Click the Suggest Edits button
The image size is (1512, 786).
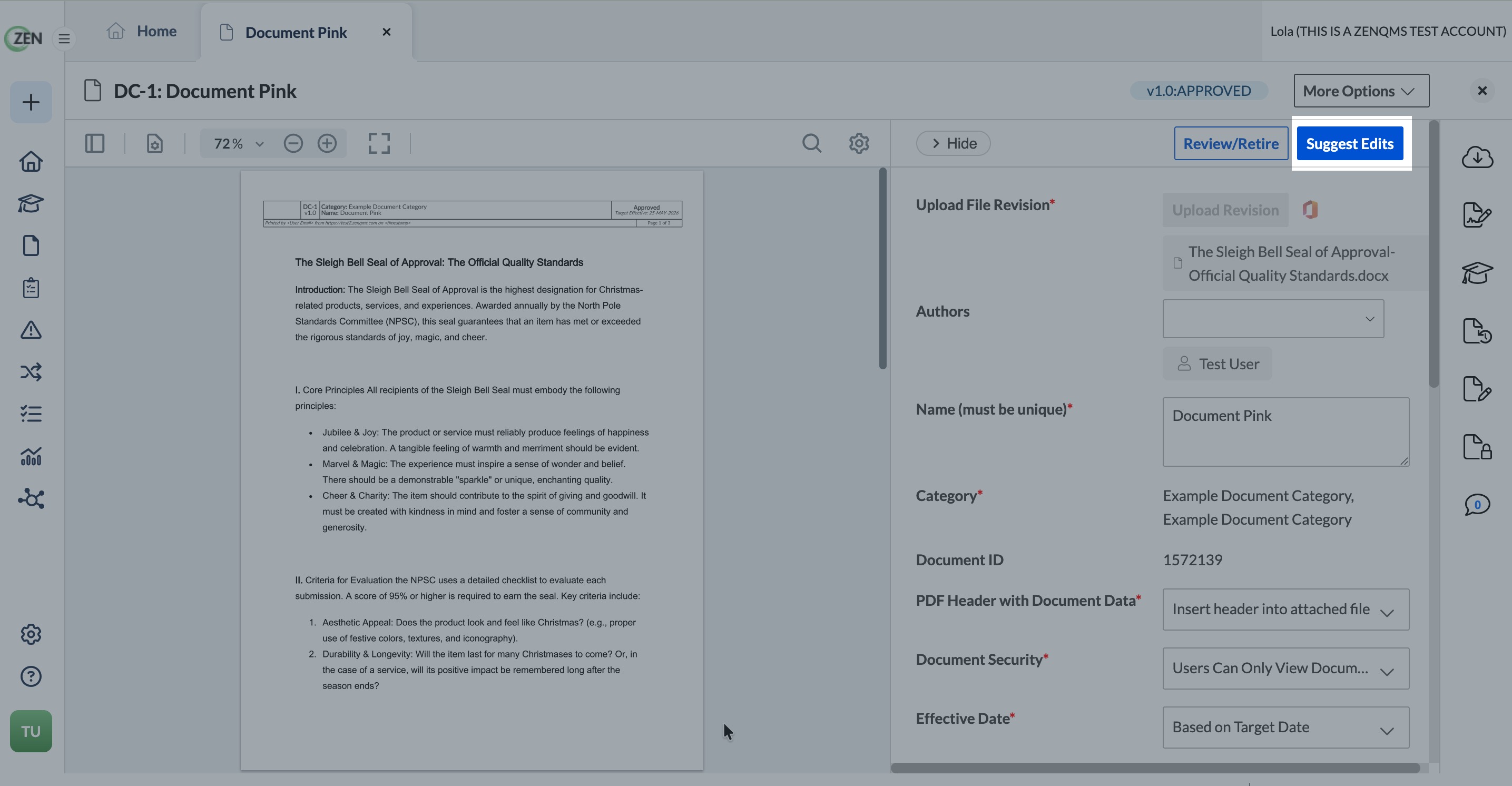[1349, 143]
